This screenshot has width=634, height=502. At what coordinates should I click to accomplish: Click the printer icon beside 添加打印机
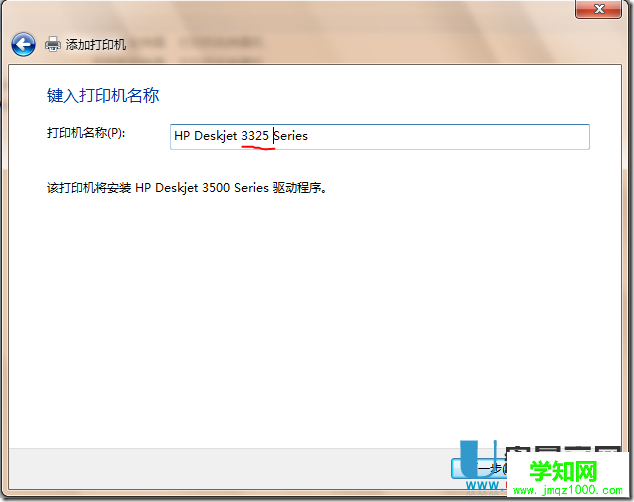click(53, 44)
